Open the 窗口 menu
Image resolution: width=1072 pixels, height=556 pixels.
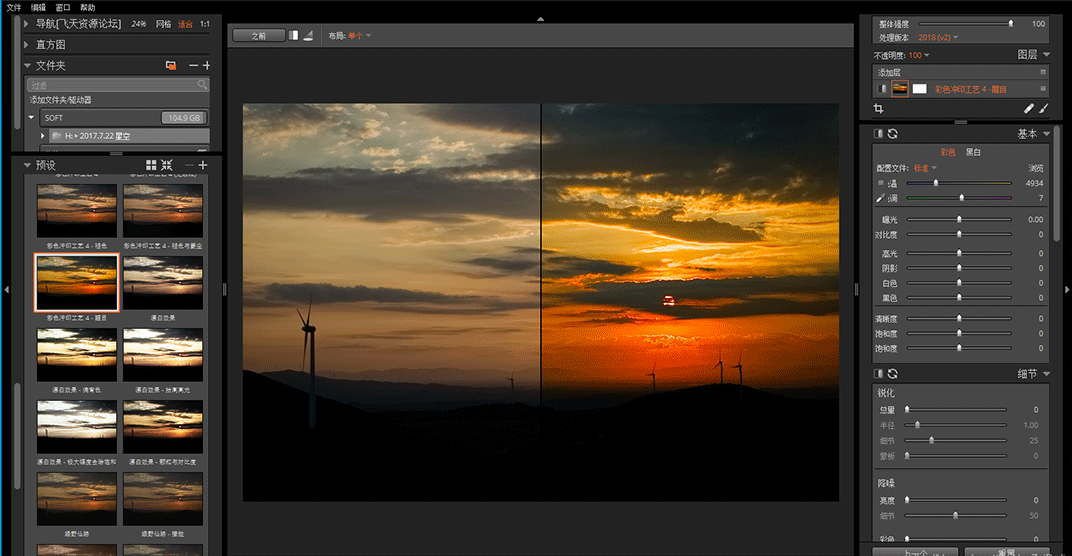click(63, 8)
